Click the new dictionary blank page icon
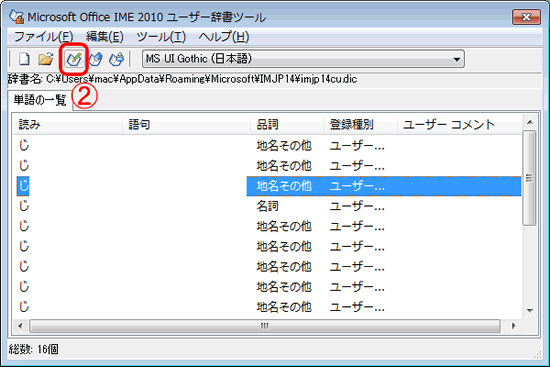 24,59
